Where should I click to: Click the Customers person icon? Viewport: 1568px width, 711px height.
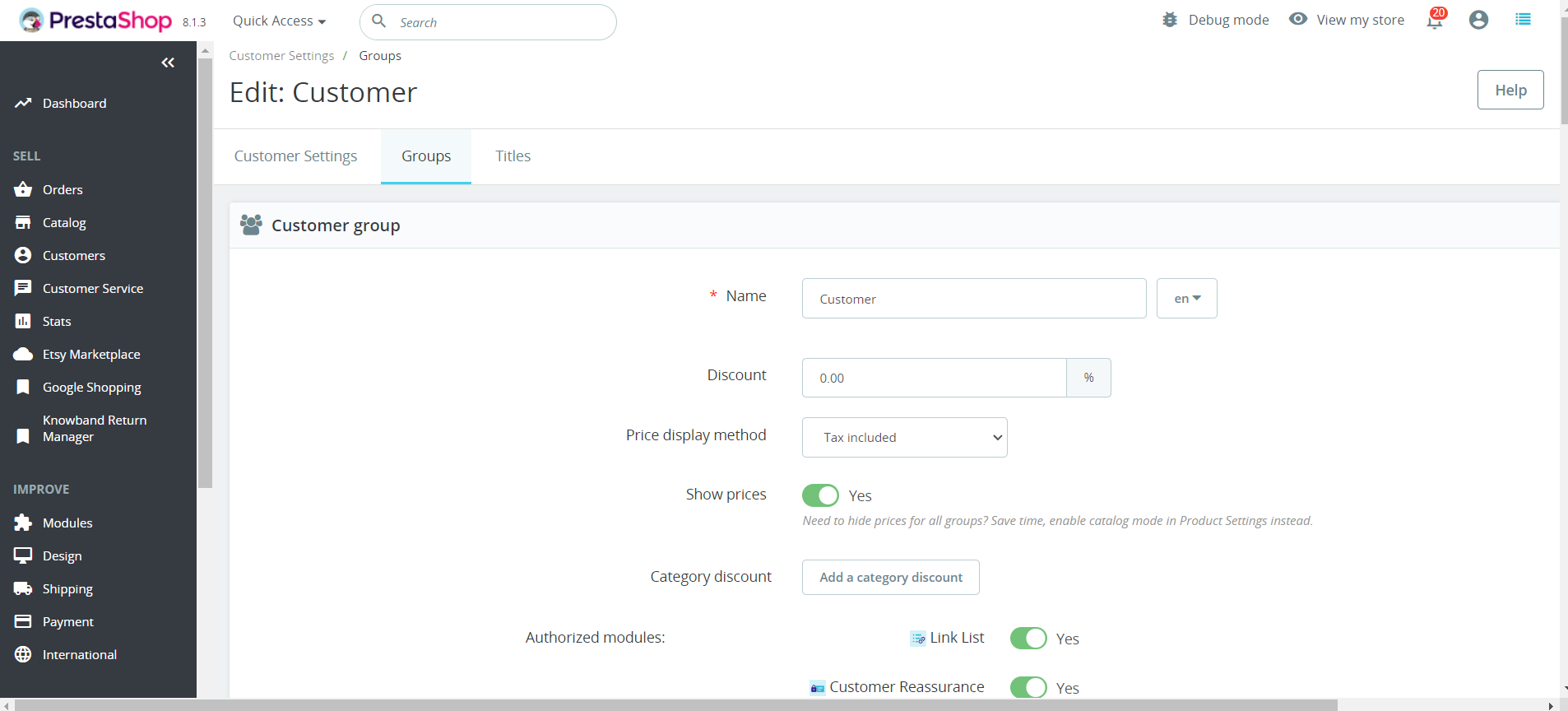coord(23,255)
